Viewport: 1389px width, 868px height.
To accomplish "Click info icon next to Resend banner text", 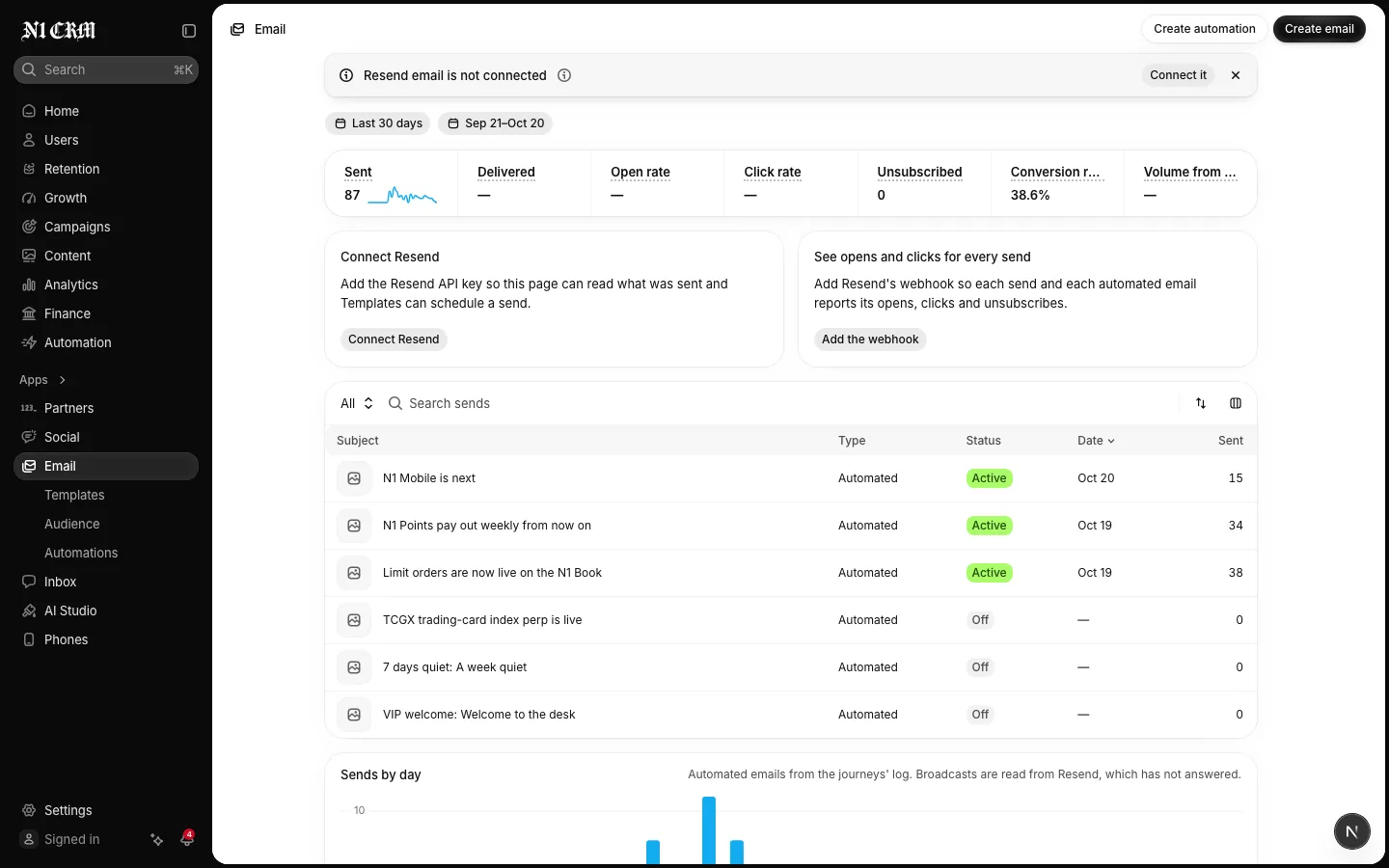I will (x=564, y=75).
